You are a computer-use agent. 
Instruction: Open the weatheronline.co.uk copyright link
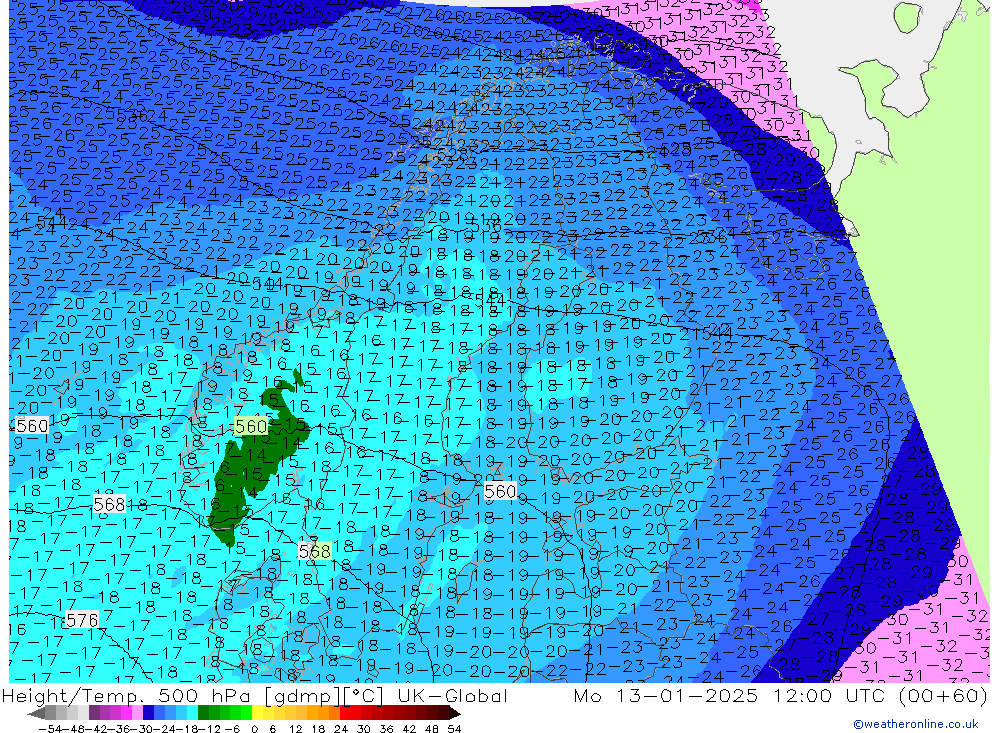916,723
